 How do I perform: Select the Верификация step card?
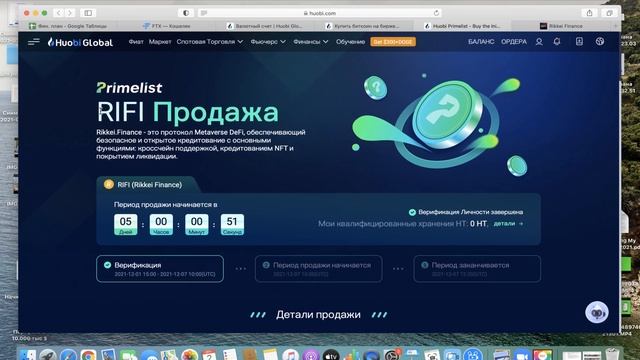coord(160,269)
